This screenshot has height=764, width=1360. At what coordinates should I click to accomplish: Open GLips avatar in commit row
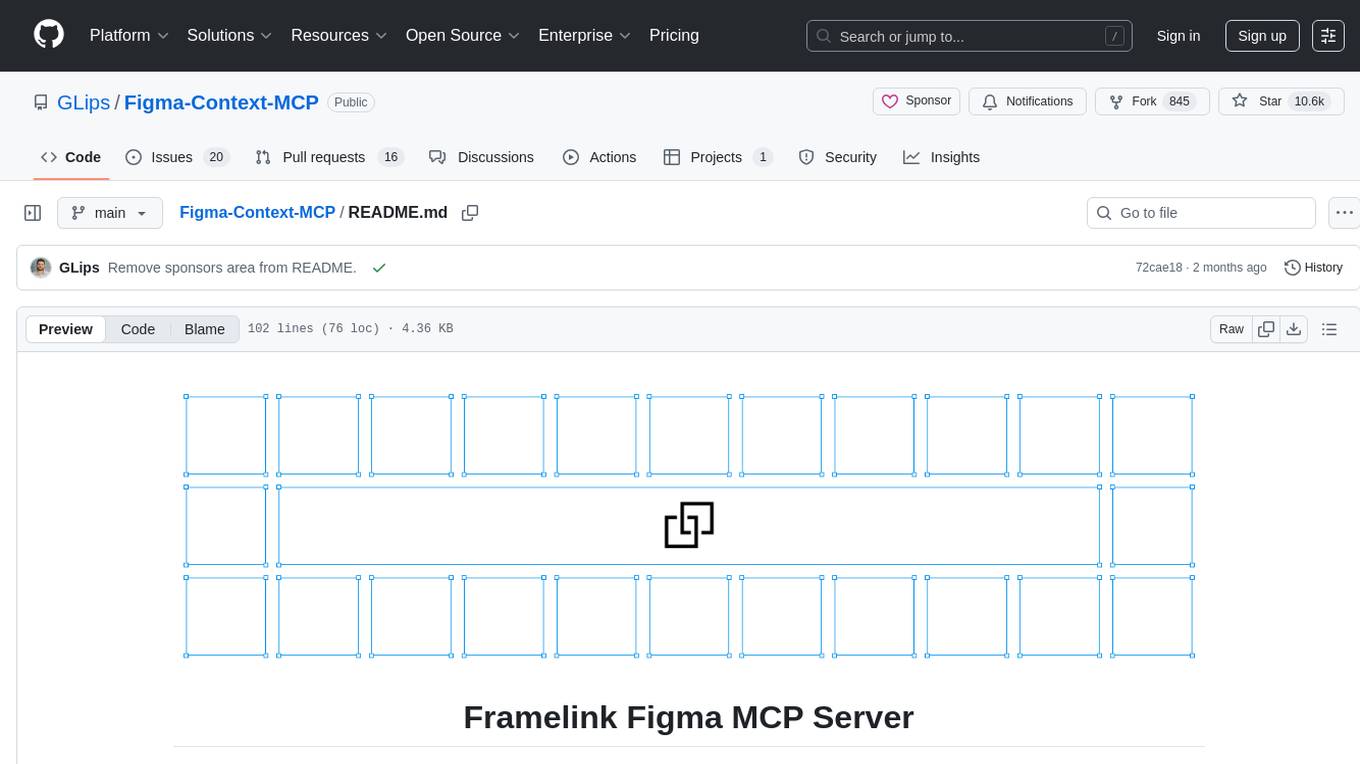tap(41, 268)
